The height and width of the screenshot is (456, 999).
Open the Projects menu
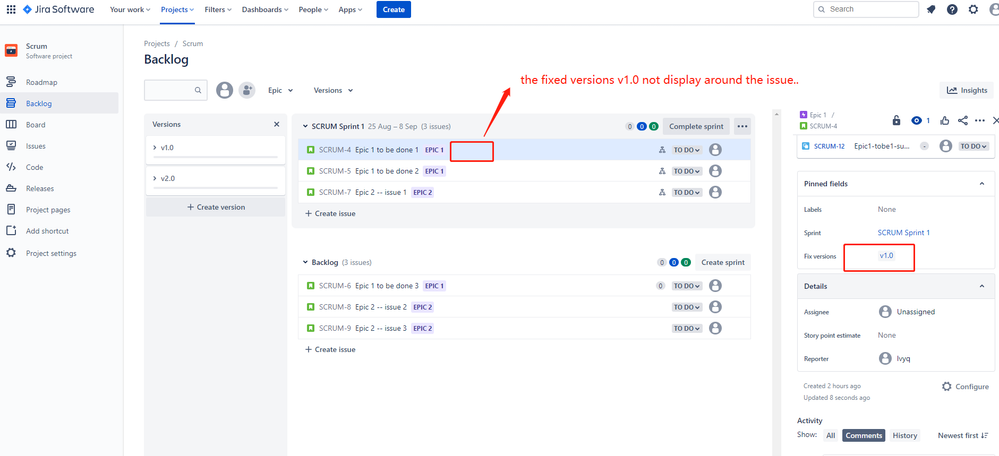coord(177,10)
